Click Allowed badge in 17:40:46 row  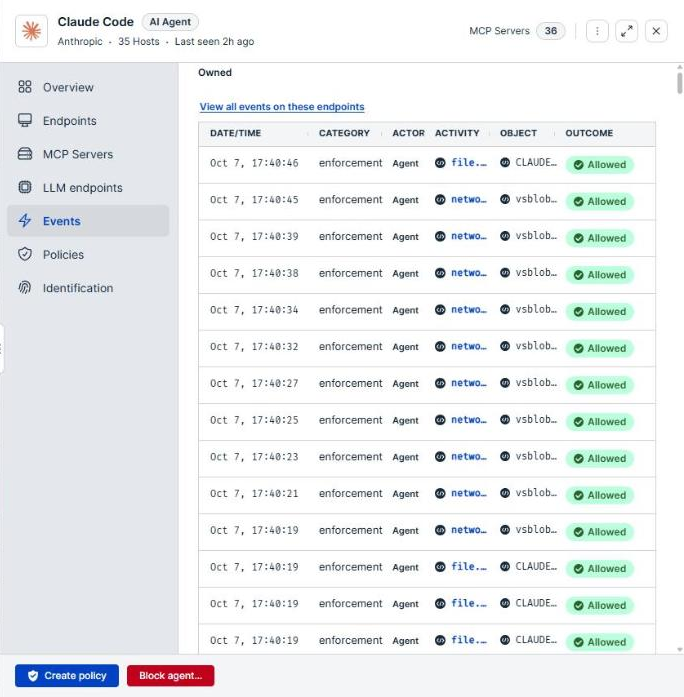pos(600,165)
